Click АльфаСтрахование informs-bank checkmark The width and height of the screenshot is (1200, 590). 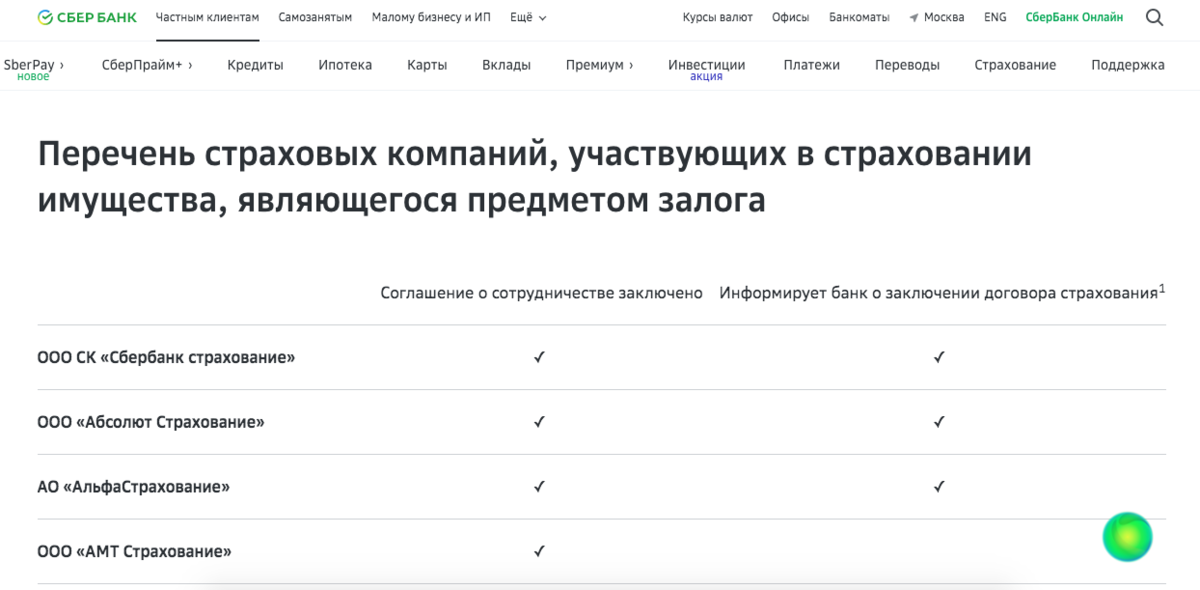[x=939, y=487]
